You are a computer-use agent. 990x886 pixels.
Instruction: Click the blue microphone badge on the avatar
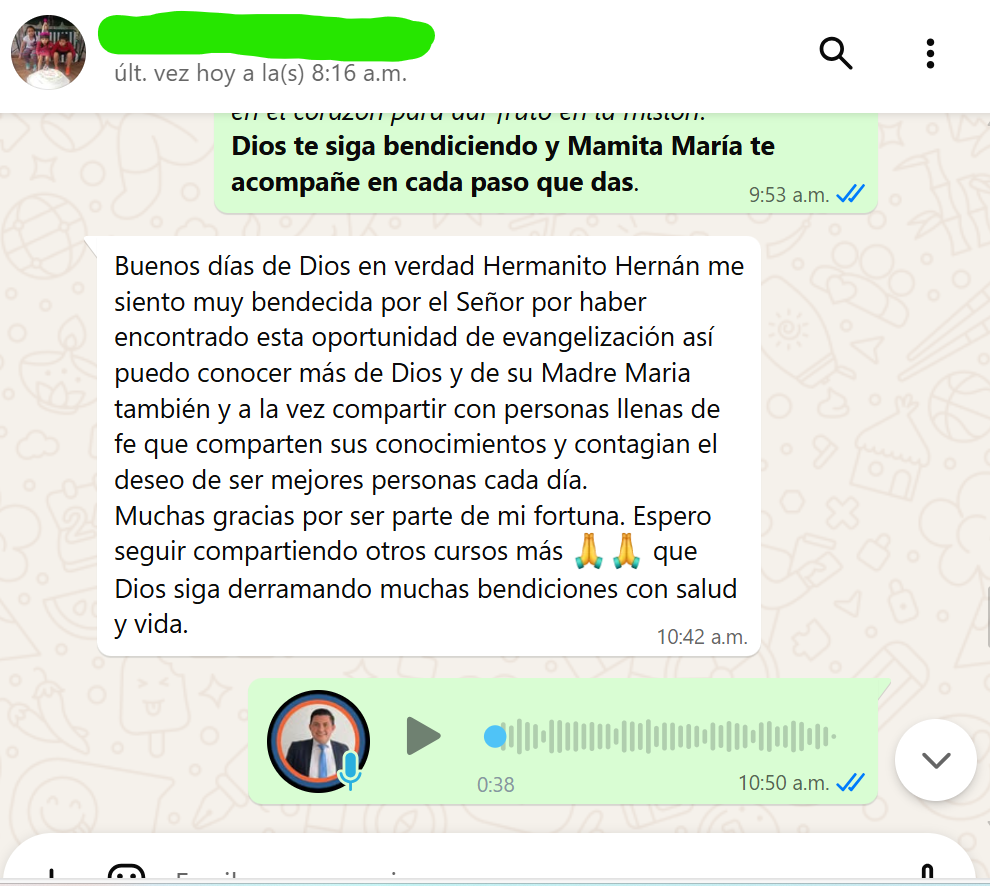[x=350, y=770]
